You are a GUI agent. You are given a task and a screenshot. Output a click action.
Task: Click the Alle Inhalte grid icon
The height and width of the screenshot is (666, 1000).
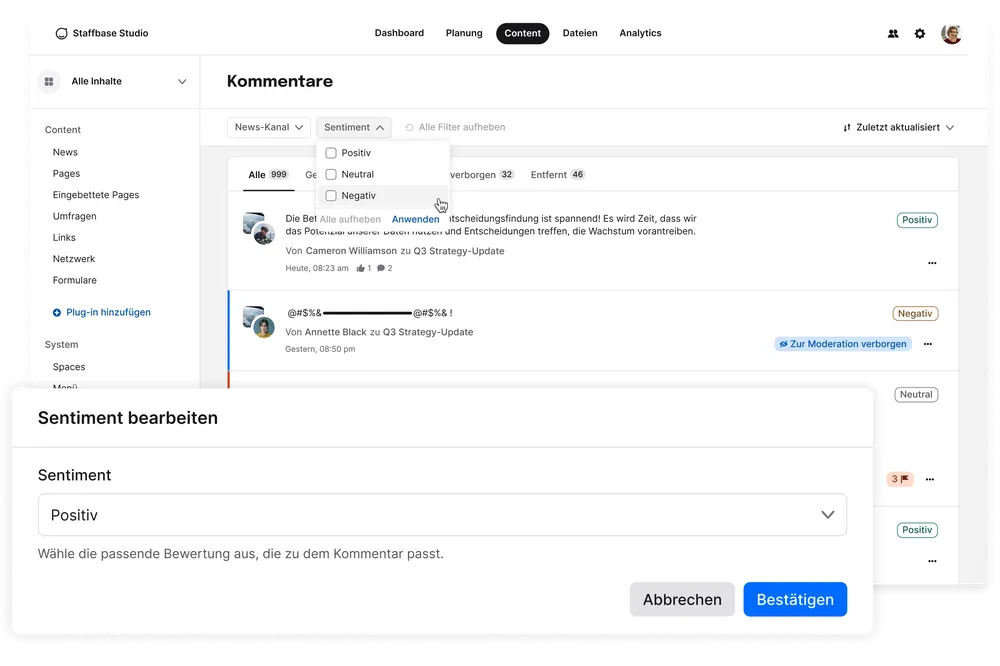coord(49,81)
